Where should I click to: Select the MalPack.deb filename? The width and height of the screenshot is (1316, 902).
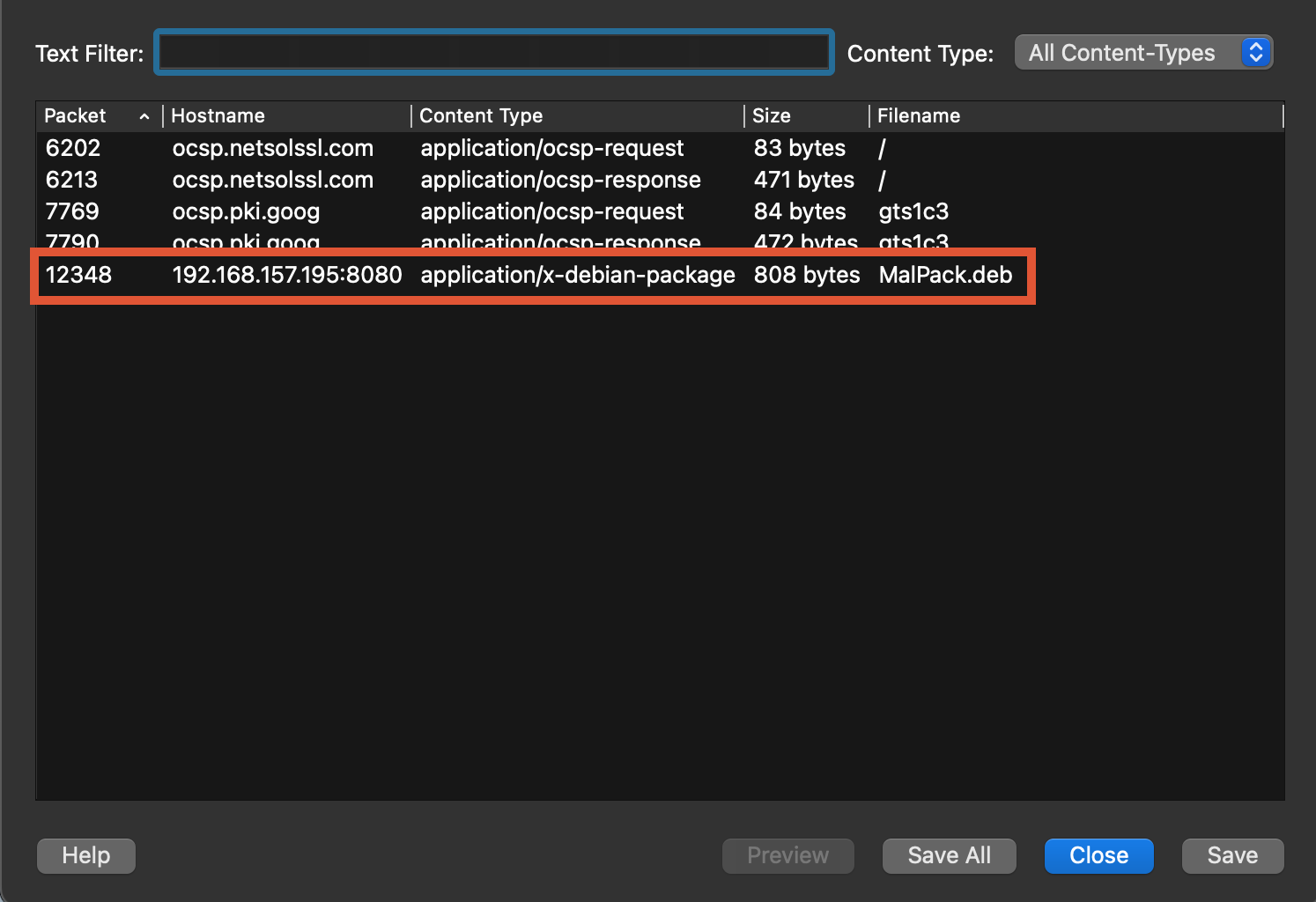pos(945,275)
